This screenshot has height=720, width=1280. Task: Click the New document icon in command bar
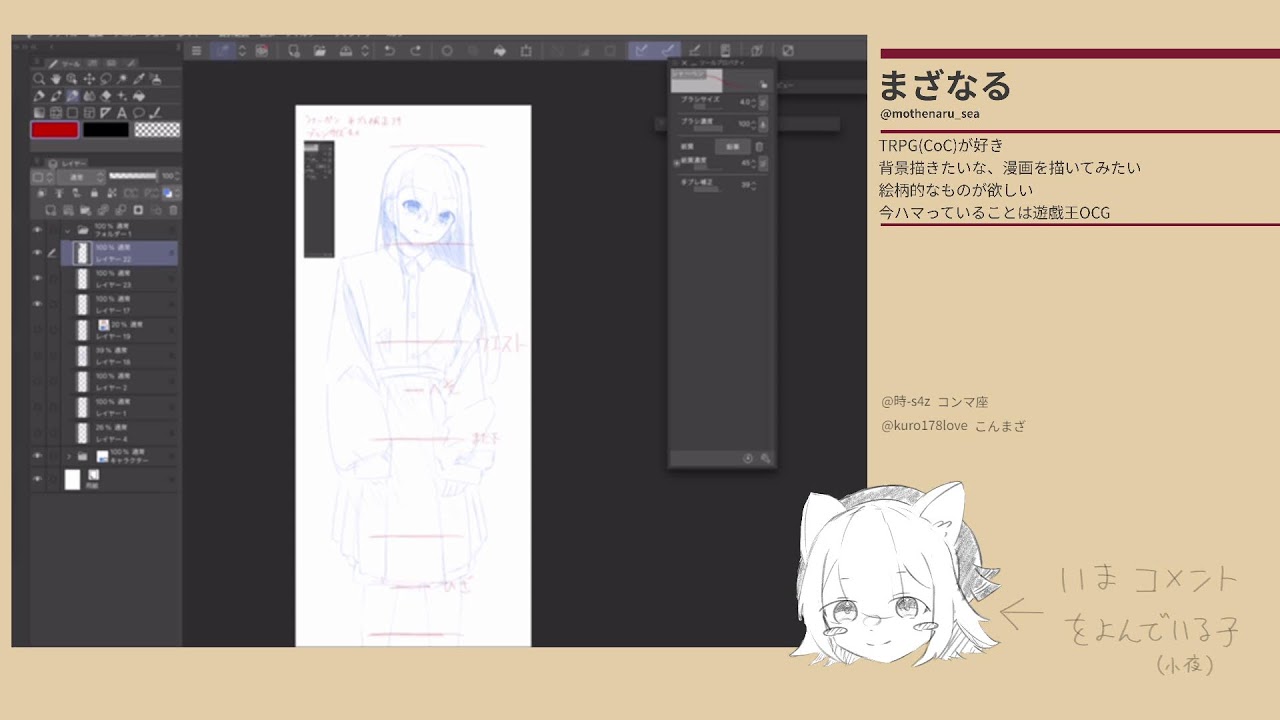[x=294, y=50]
